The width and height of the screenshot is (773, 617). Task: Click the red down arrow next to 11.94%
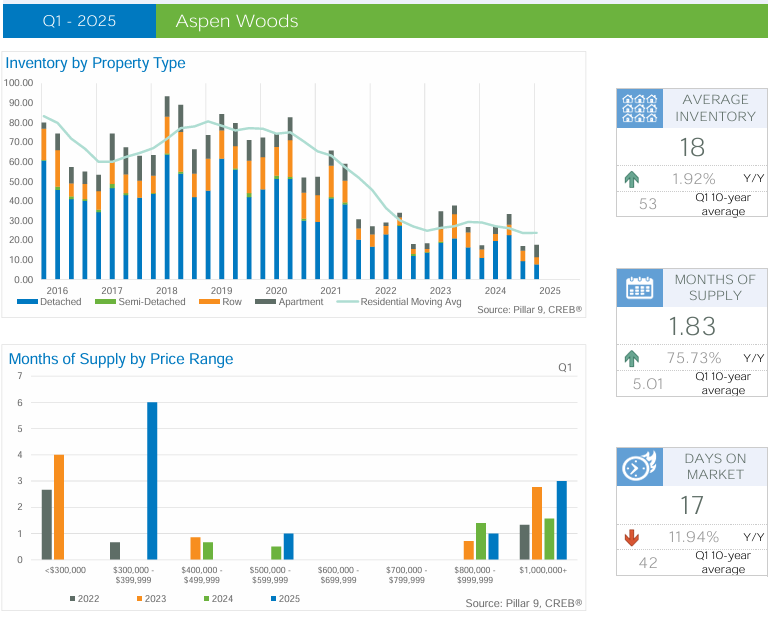pos(631,538)
